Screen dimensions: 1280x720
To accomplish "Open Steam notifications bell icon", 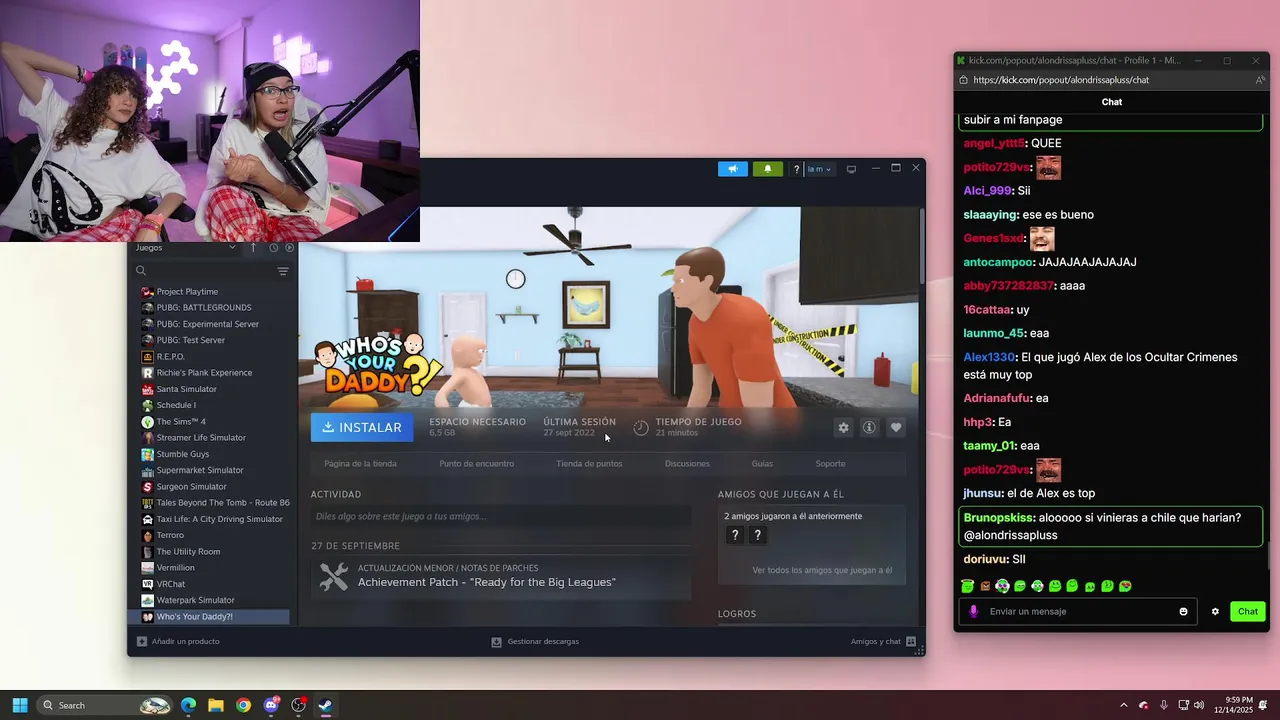I will point(768,169).
